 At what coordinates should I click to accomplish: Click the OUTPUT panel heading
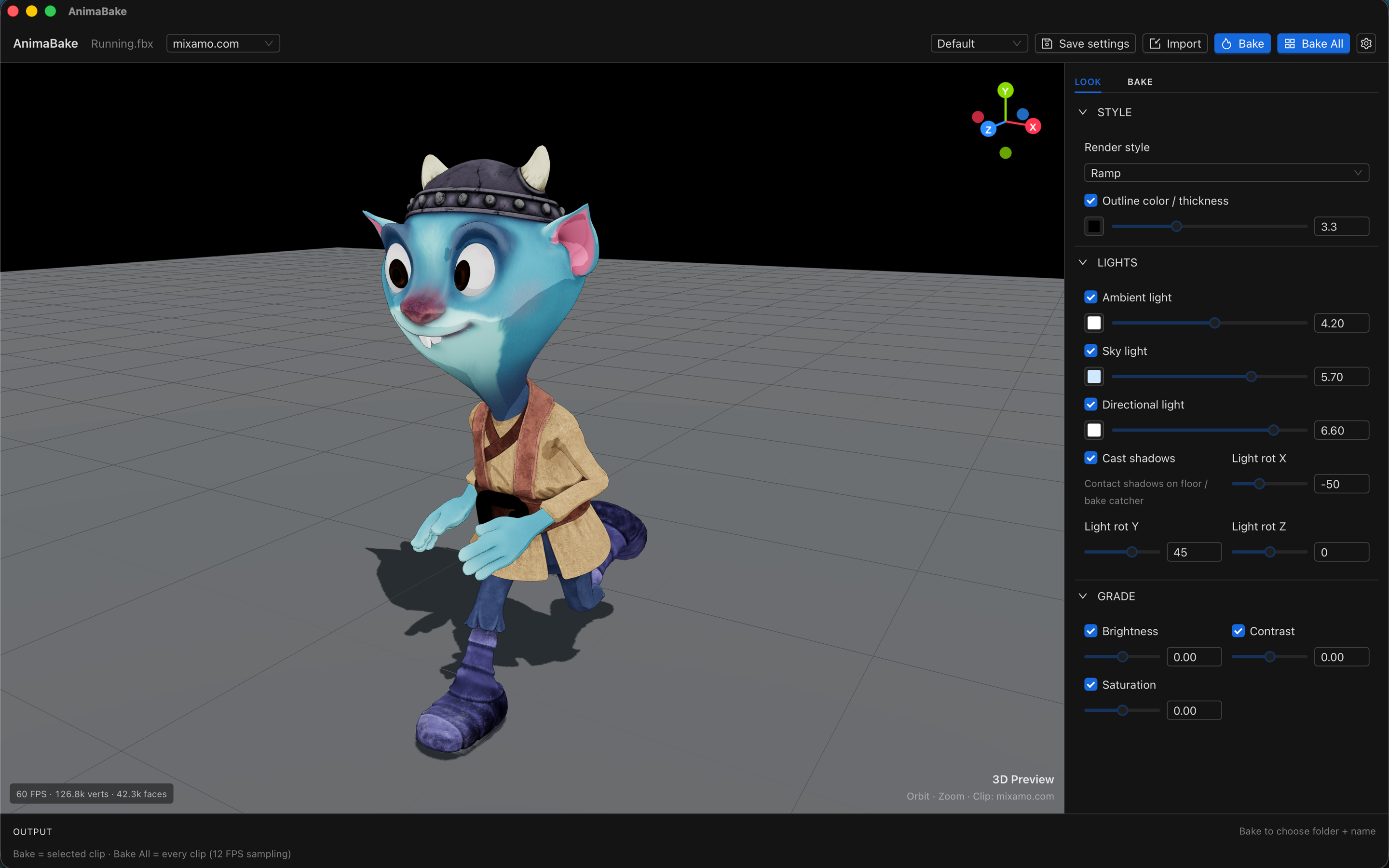[x=33, y=832]
